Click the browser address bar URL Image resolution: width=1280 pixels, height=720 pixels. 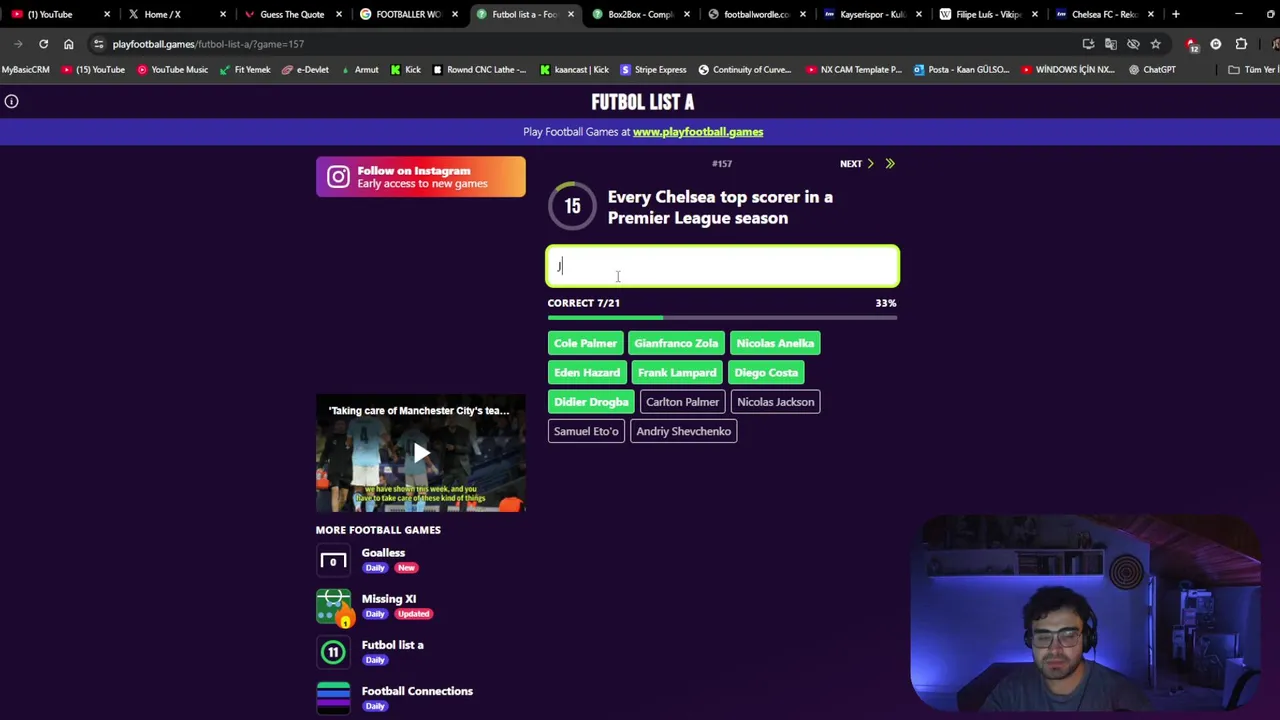(208, 44)
